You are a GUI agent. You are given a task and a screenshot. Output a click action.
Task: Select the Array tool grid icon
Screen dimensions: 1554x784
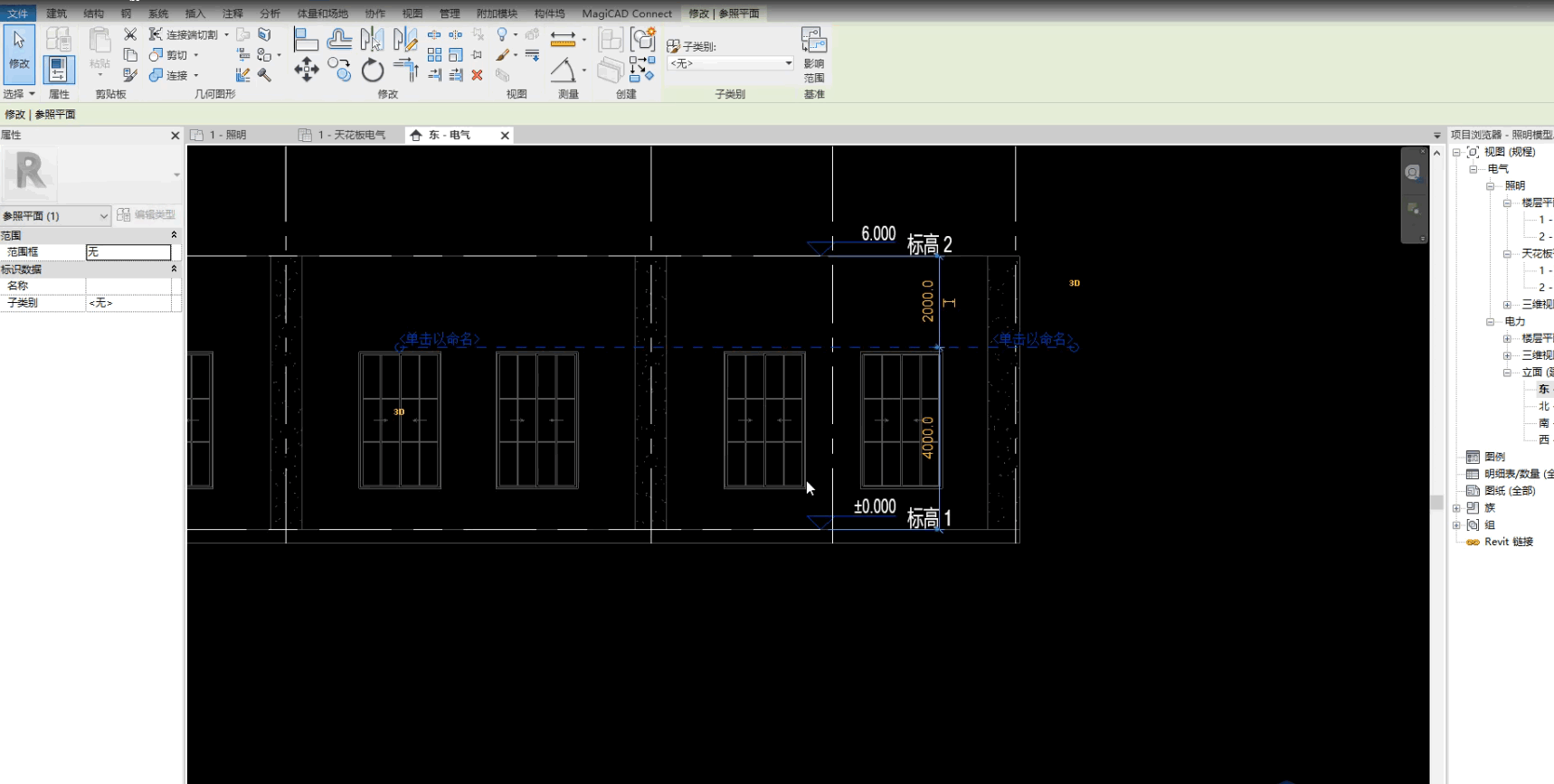click(x=434, y=55)
